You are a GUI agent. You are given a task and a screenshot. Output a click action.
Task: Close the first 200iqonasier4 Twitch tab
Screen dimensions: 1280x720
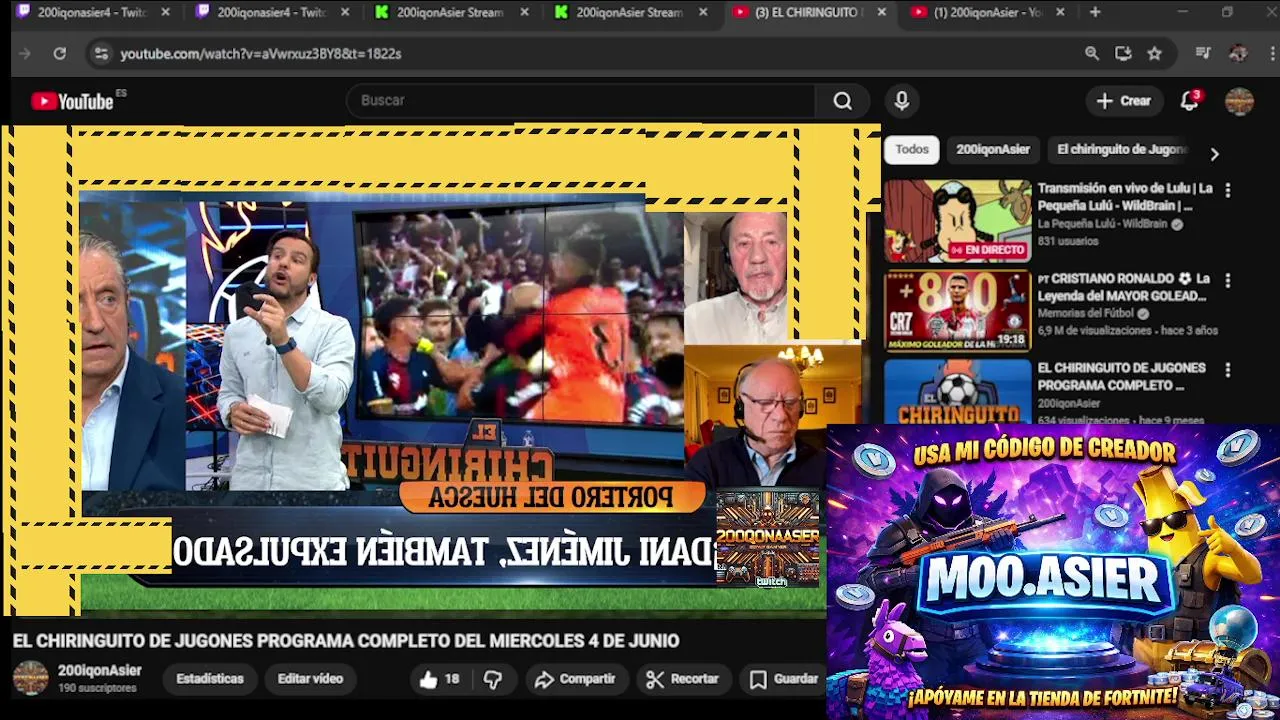pos(165,12)
